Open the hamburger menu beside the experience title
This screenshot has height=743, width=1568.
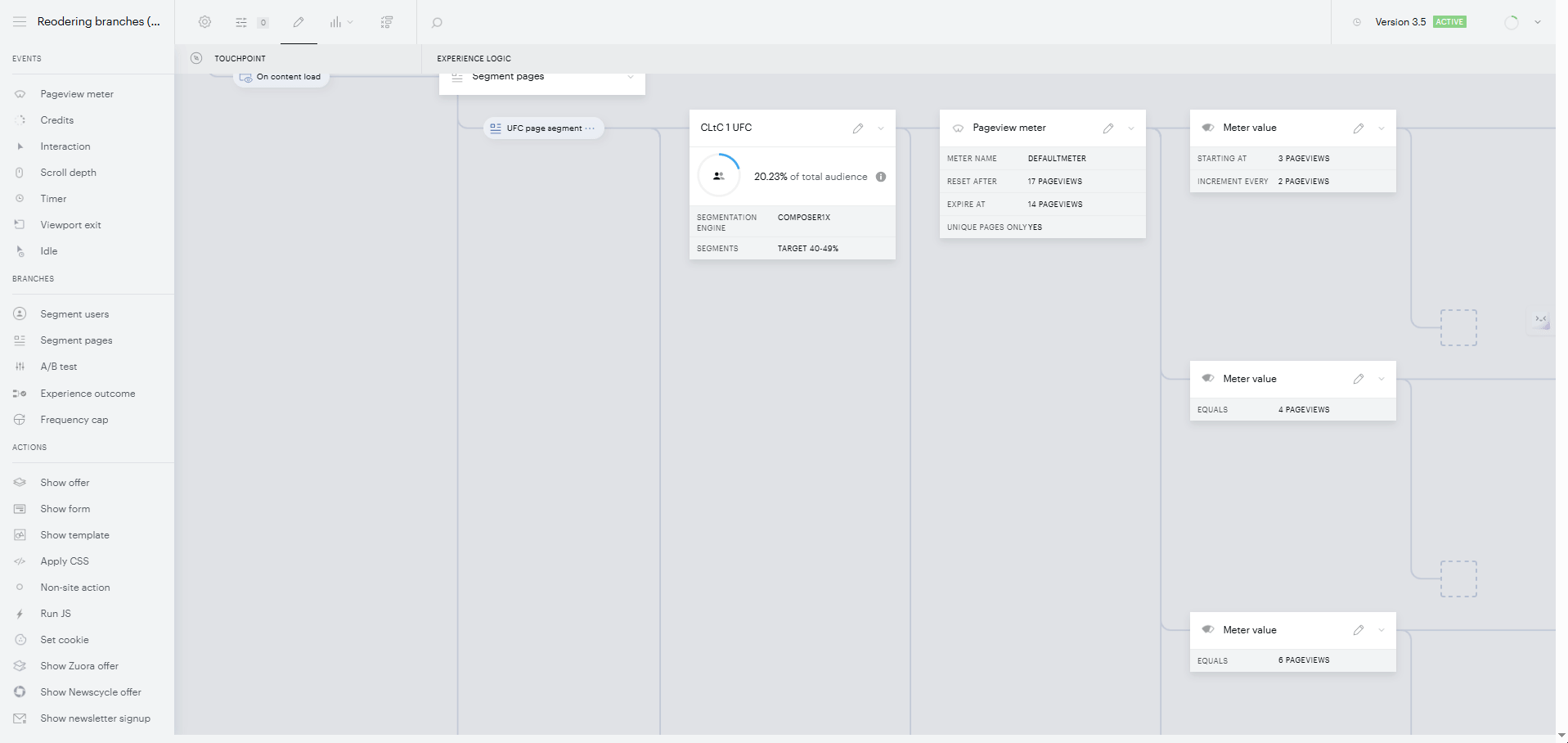point(20,22)
